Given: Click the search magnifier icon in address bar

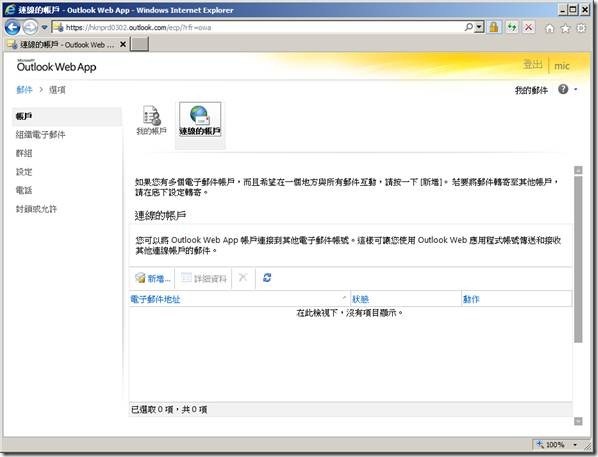Looking at the screenshot, I should pos(469,27).
